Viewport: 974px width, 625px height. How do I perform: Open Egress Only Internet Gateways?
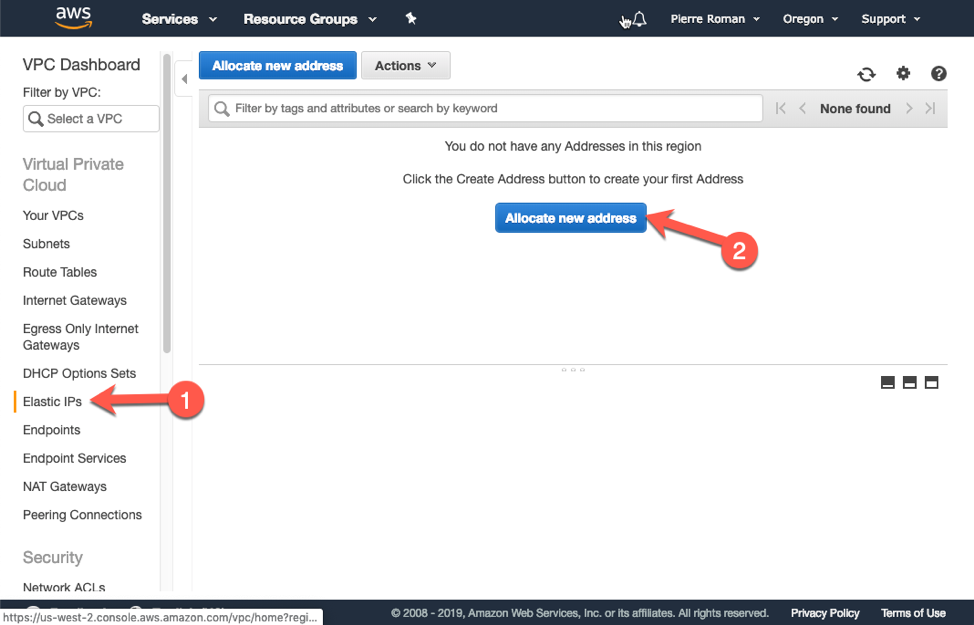point(81,337)
